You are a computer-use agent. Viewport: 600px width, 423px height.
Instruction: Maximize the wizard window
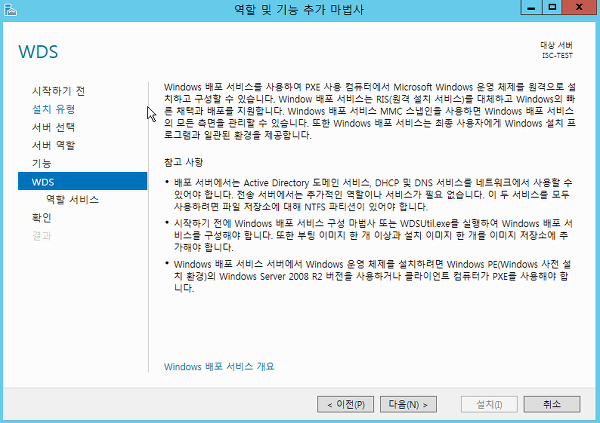(x=552, y=7)
